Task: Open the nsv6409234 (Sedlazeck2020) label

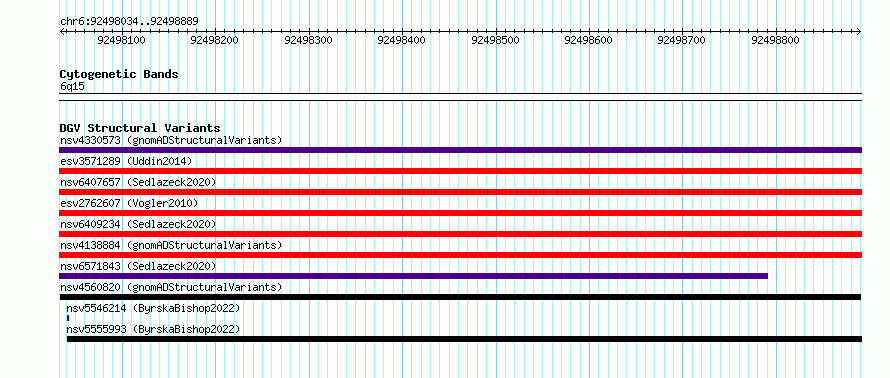Action: [138, 224]
